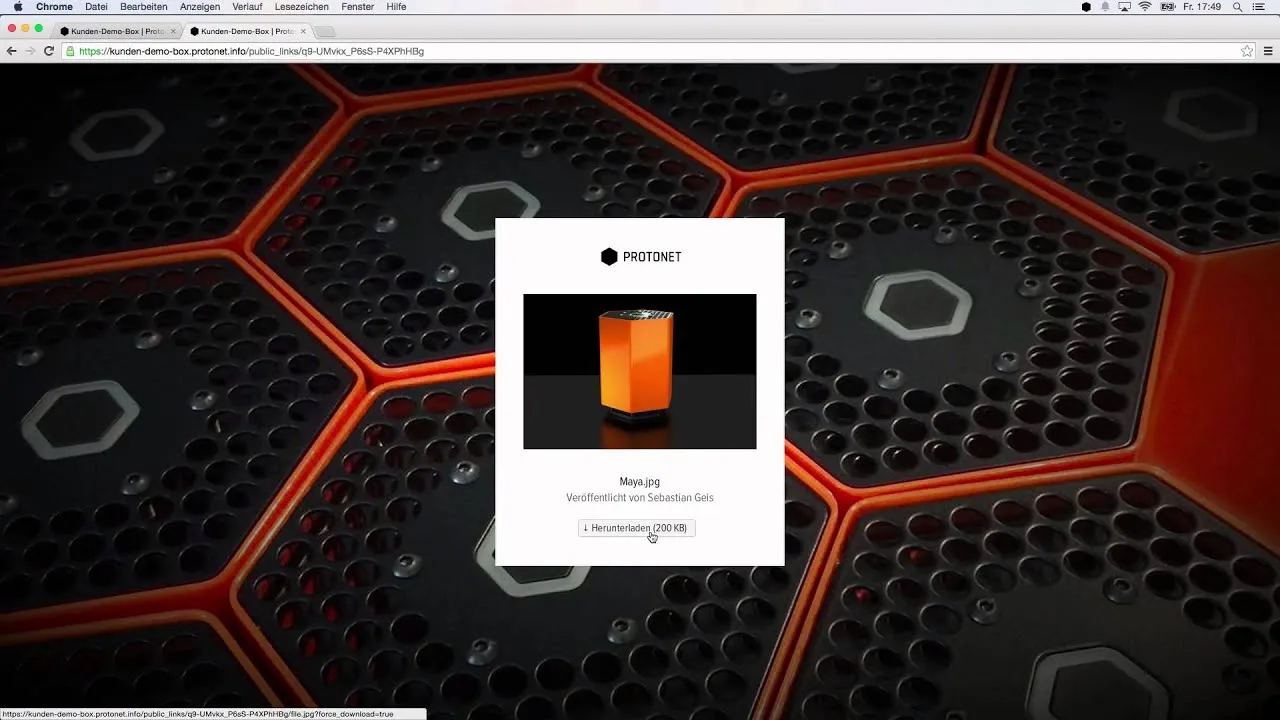Open the Lesezeichen menu

point(302,7)
